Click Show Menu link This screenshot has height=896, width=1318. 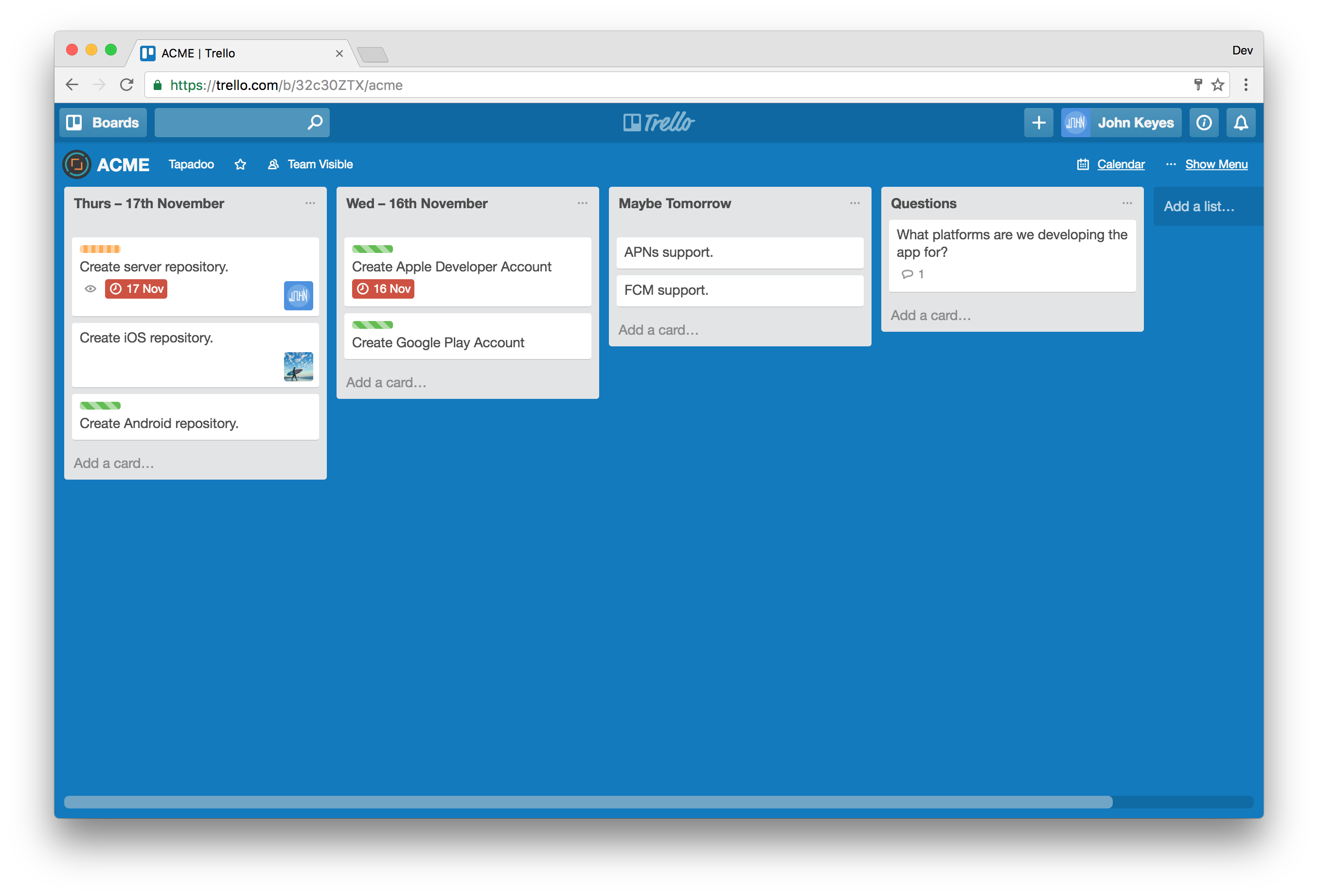coord(1215,164)
